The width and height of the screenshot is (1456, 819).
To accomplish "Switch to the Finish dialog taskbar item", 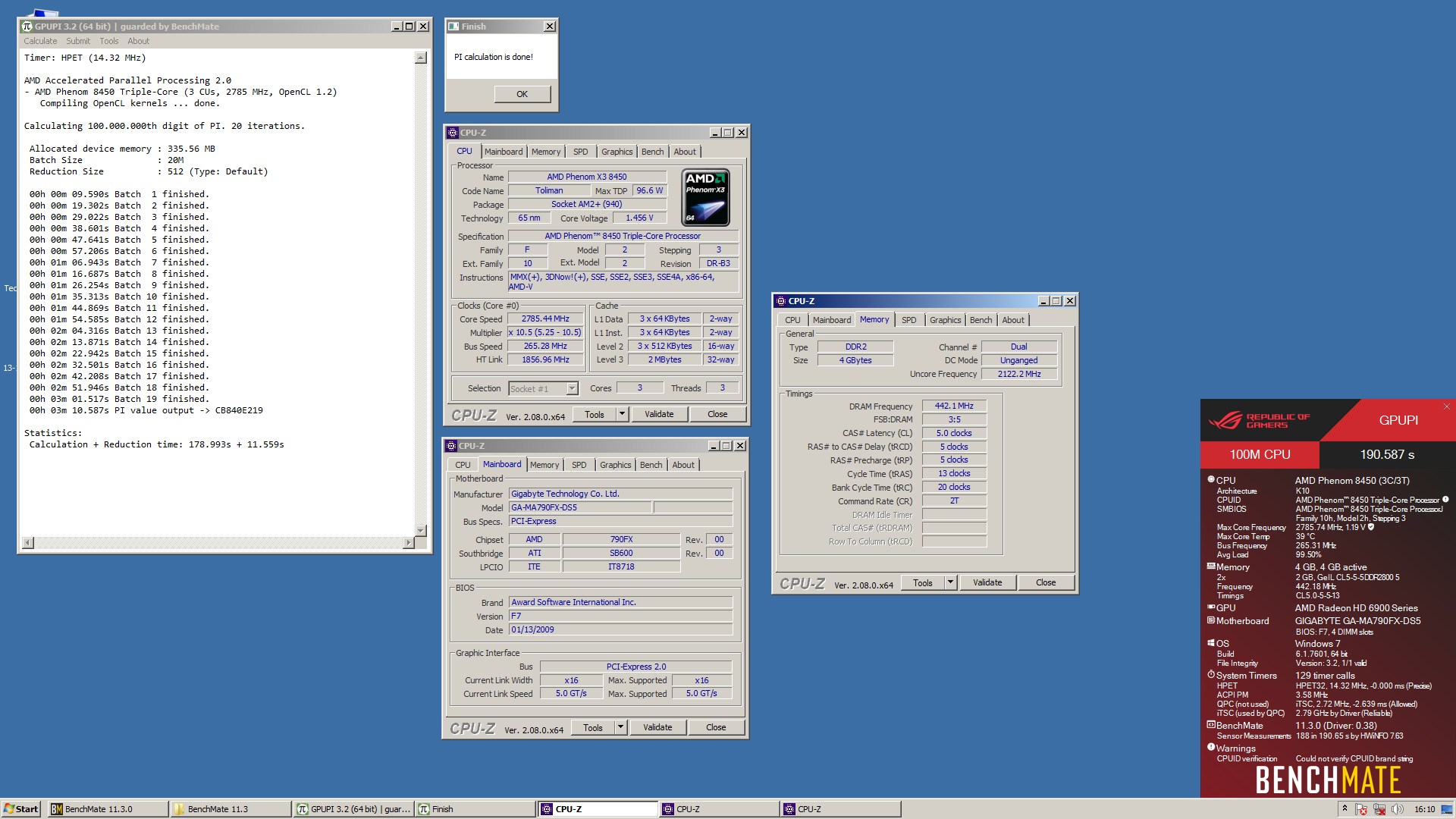I will tap(475, 809).
